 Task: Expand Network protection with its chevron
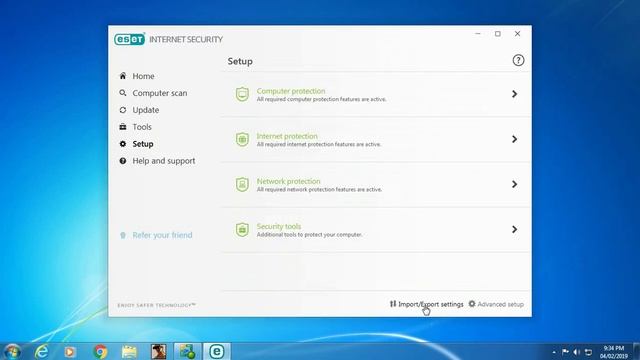514,184
